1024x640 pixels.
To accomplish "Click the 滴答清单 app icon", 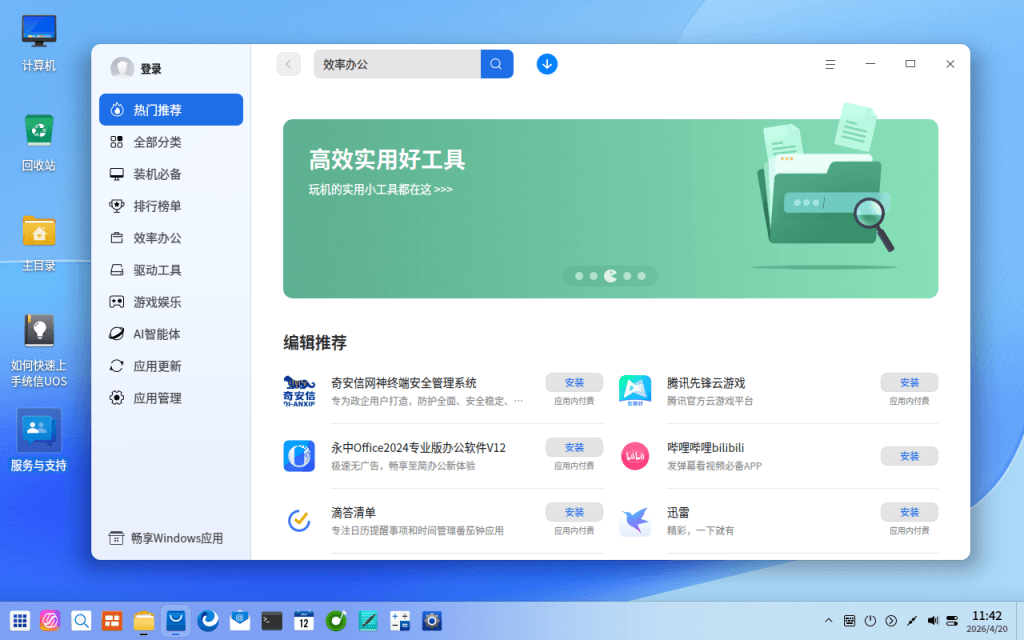I will tap(299, 520).
